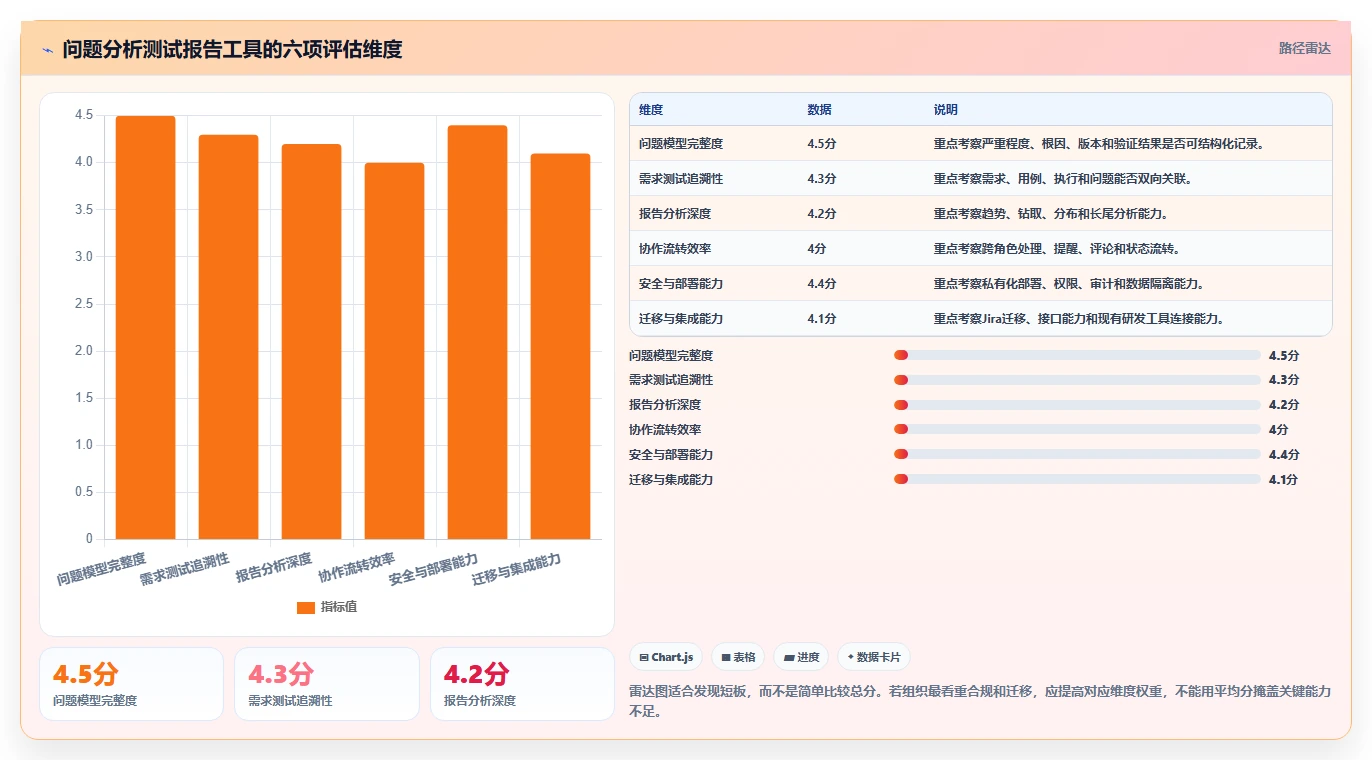Screen dimensions: 1372x760
Task: Click the 报告分析深度 bar in chart
Action: [311, 342]
